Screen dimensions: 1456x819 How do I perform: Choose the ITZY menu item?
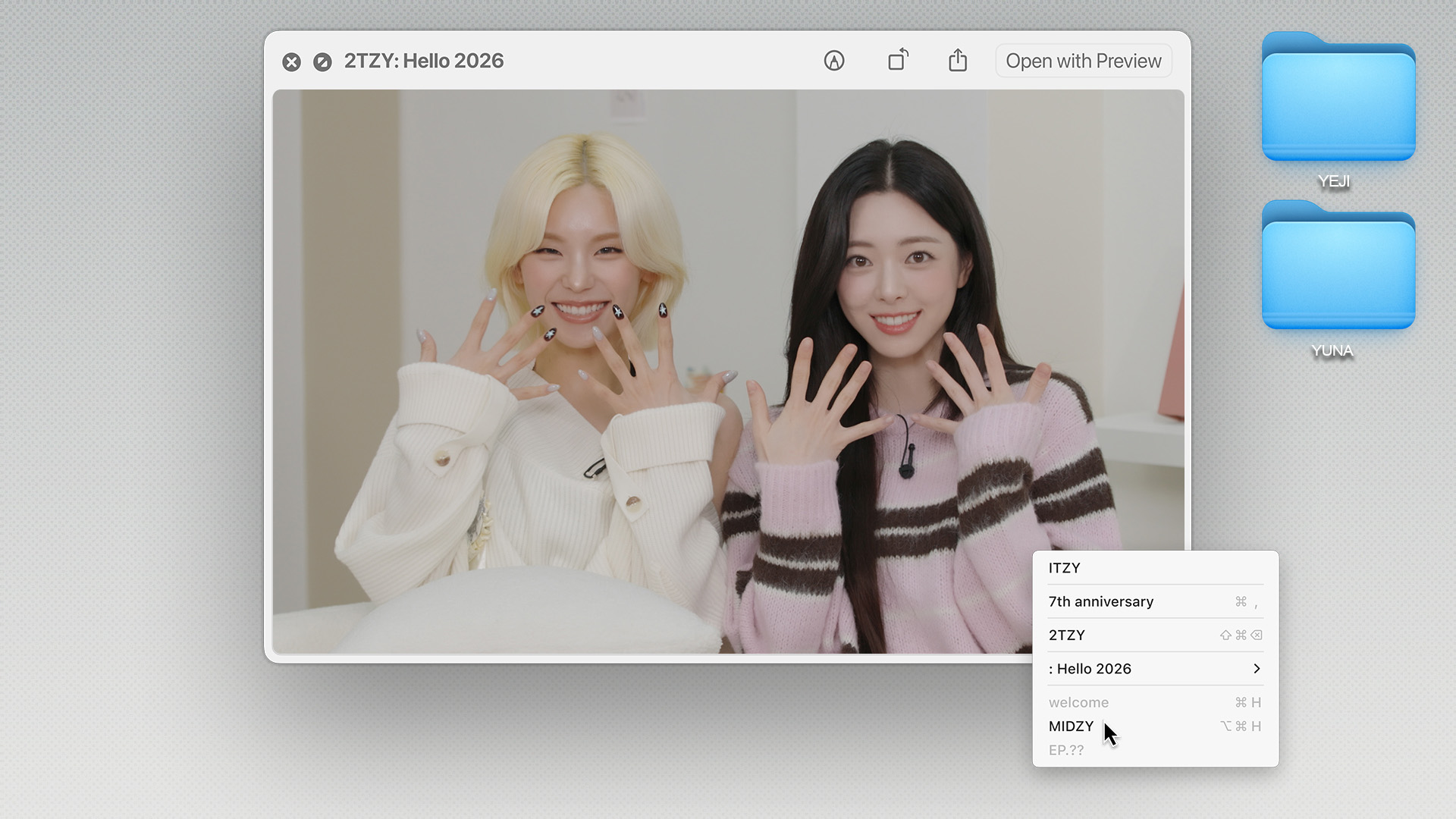pyautogui.click(x=1065, y=568)
